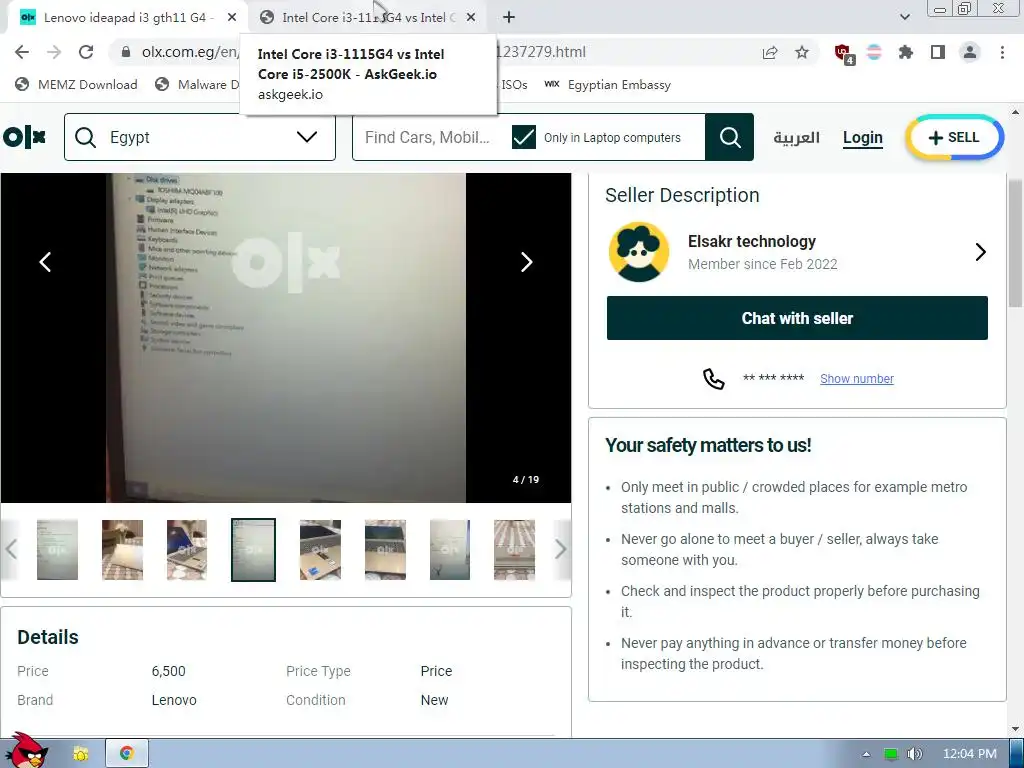Image resolution: width=1024 pixels, height=768 pixels.
Task: Click the phone icon beside hidden number
Action: pyautogui.click(x=713, y=379)
